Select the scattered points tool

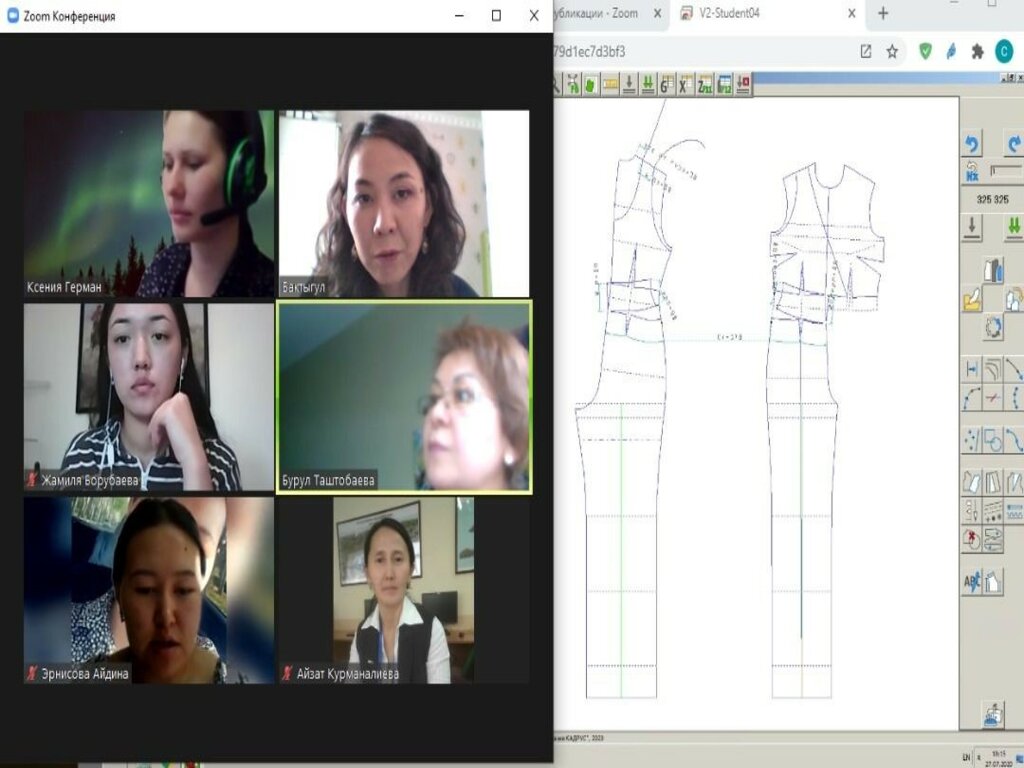[x=972, y=440]
